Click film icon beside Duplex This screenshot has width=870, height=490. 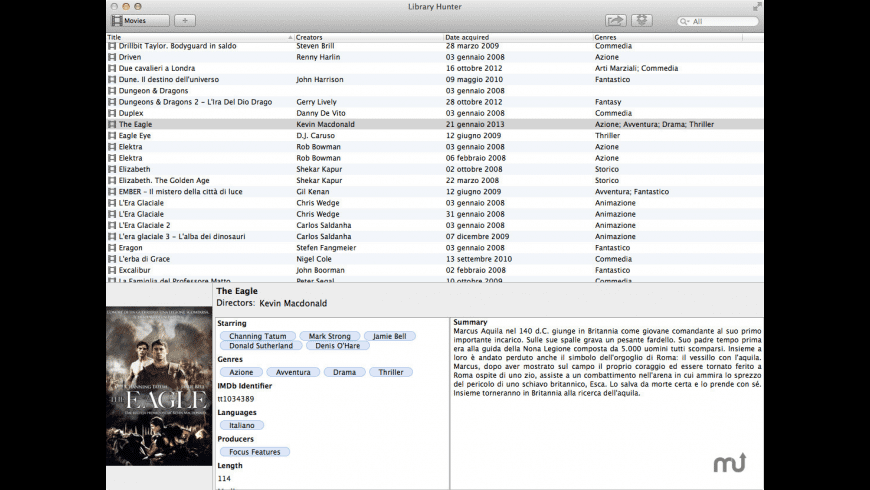coord(112,113)
